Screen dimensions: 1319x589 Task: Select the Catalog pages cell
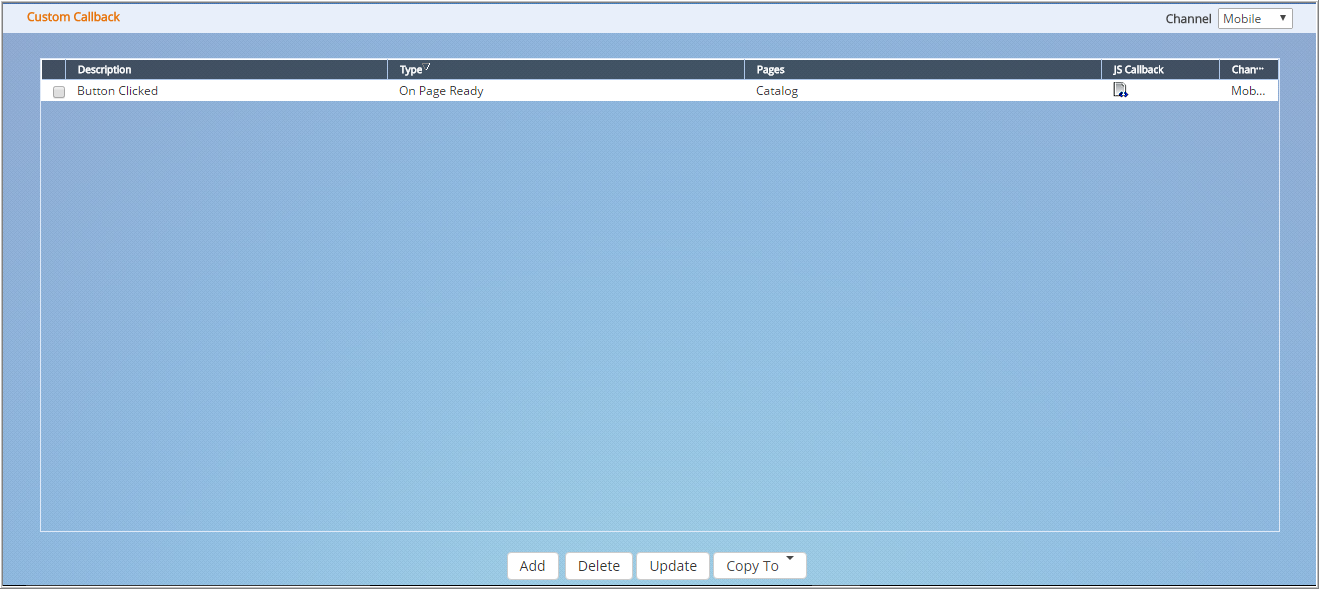tap(923, 91)
